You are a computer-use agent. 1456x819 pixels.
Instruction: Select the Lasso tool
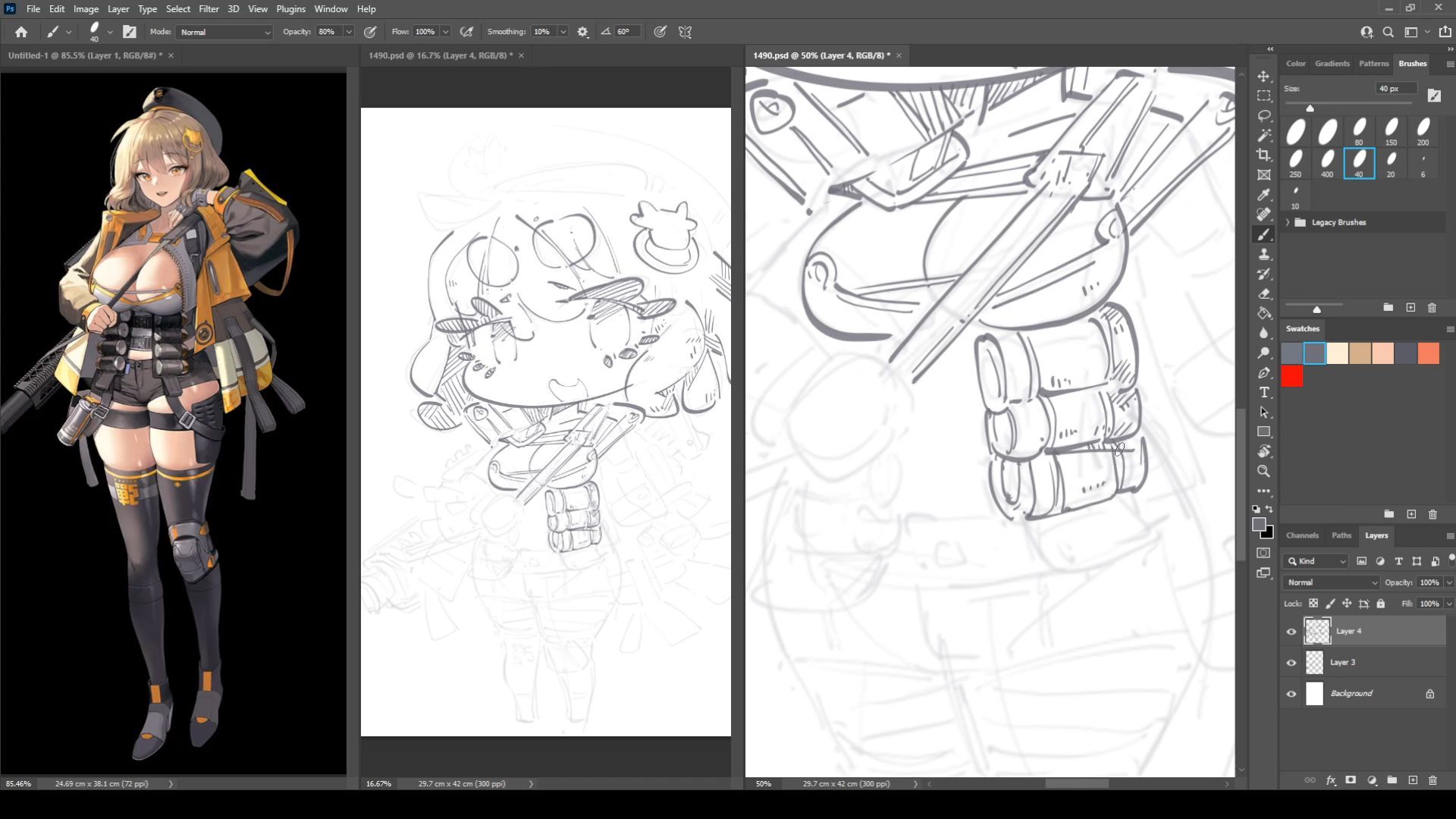click(x=1263, y=116)
